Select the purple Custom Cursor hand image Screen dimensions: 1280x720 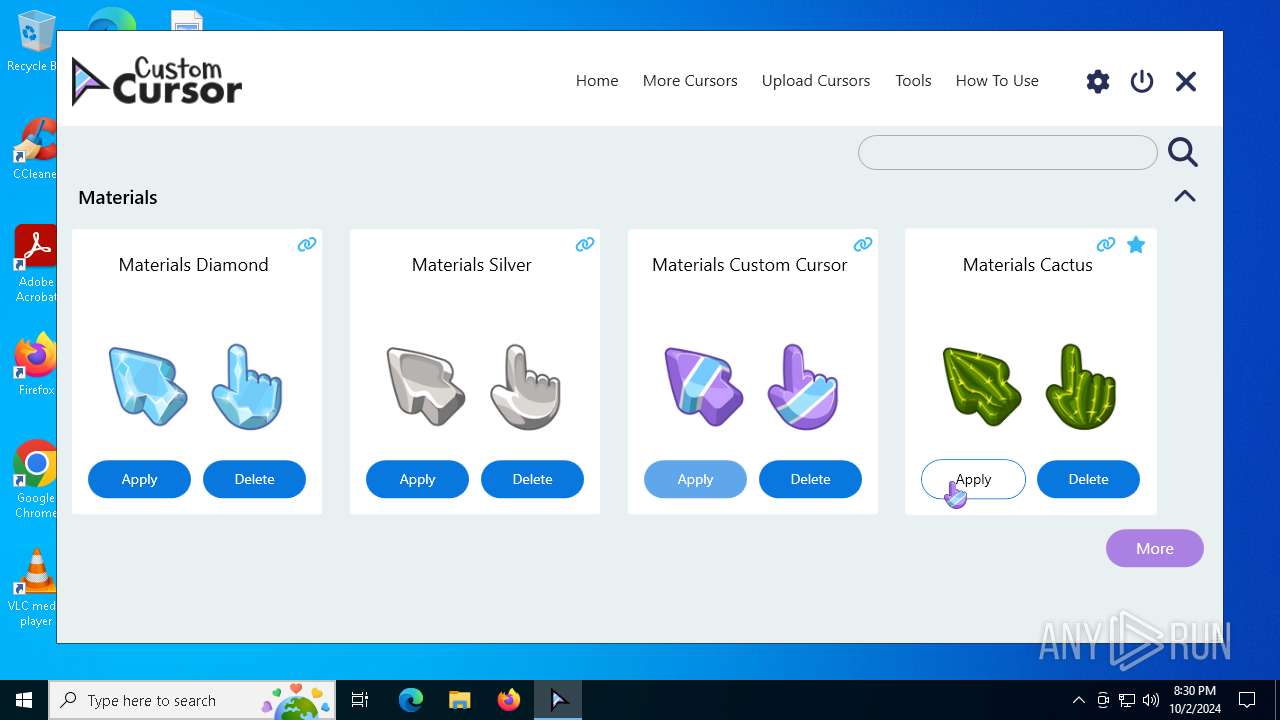coord(803,386)
